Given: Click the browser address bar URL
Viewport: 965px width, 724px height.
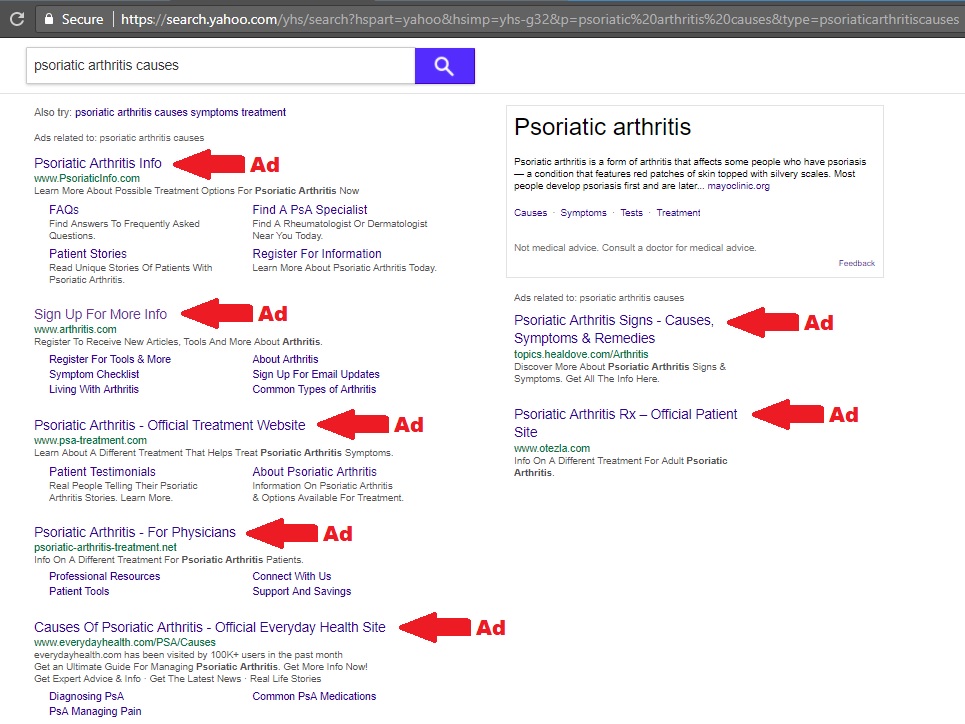Looking at the screenshot, I should [x=539, y=19].
